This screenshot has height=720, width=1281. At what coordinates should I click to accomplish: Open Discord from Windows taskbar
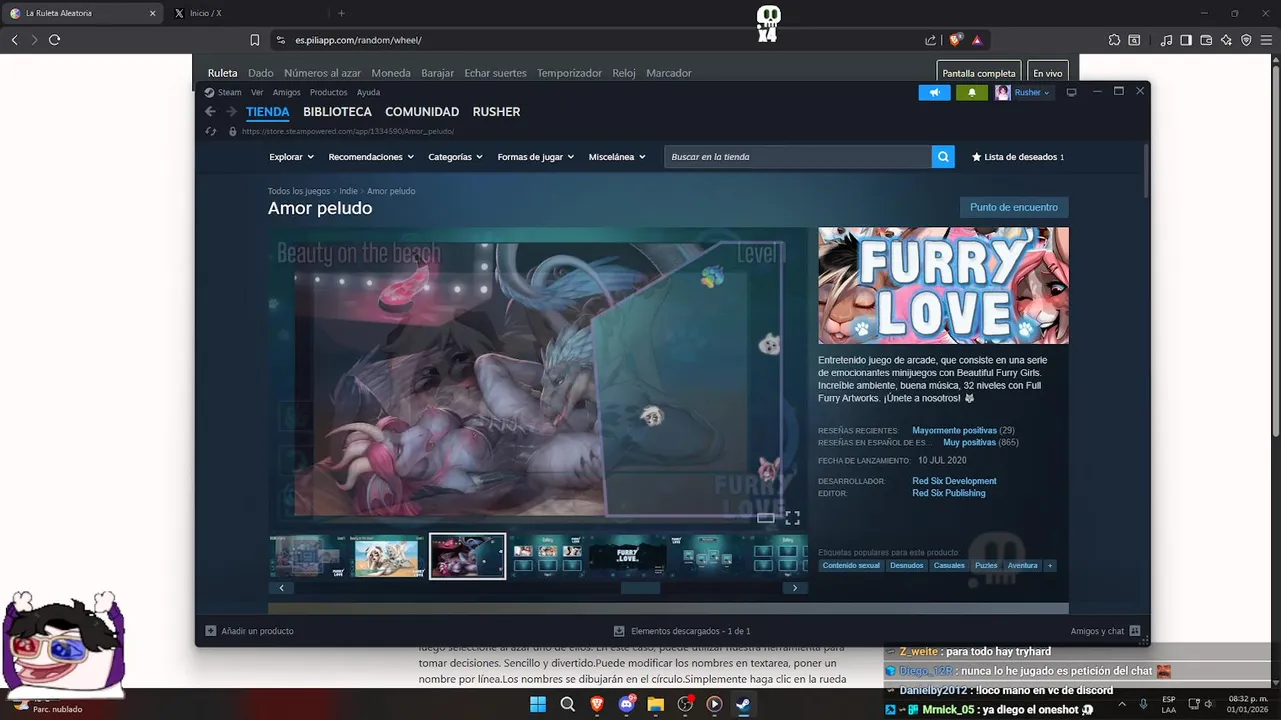[x=626, y=704]
